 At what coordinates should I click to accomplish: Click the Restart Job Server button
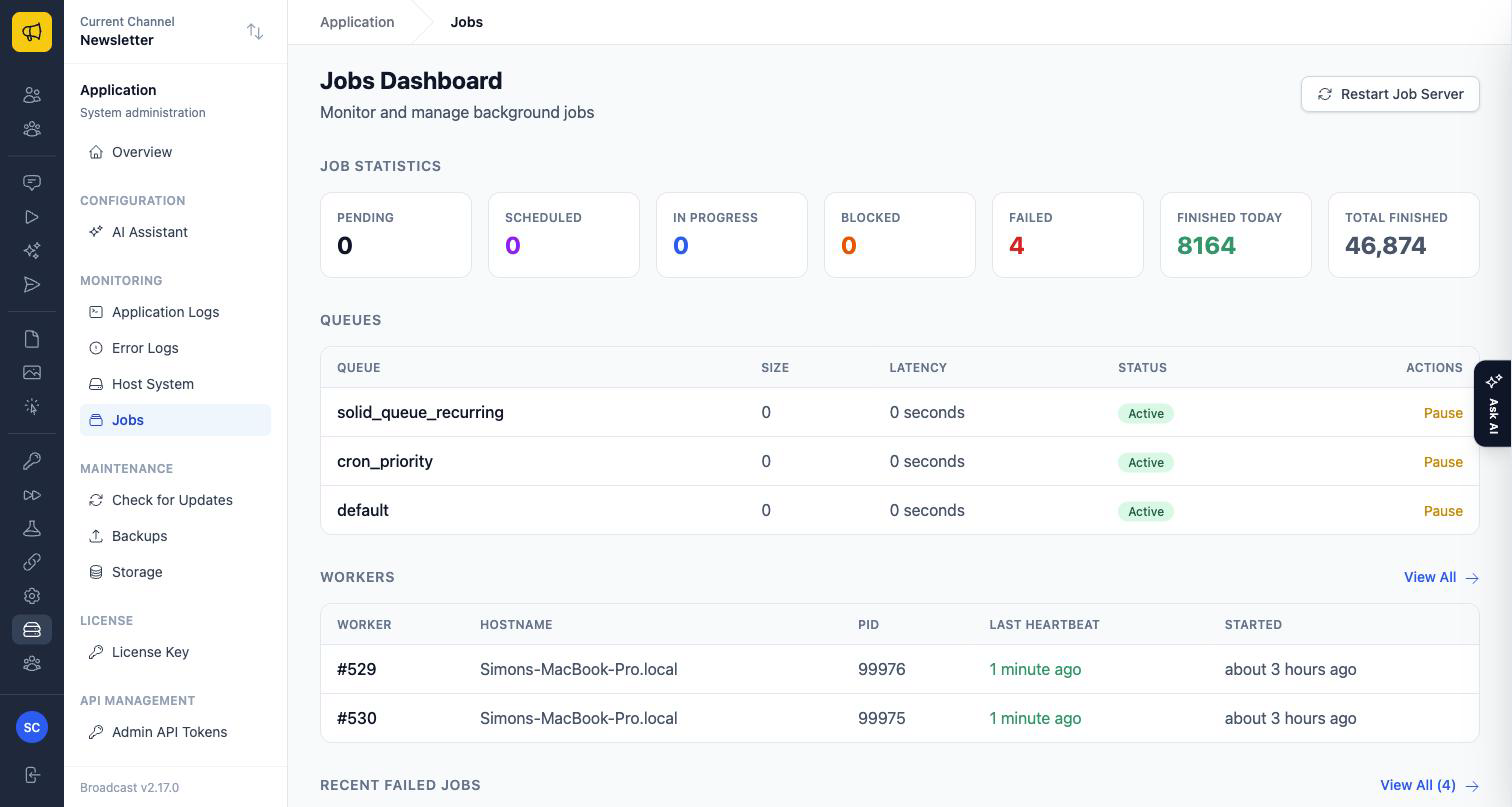pos(1390,94)
